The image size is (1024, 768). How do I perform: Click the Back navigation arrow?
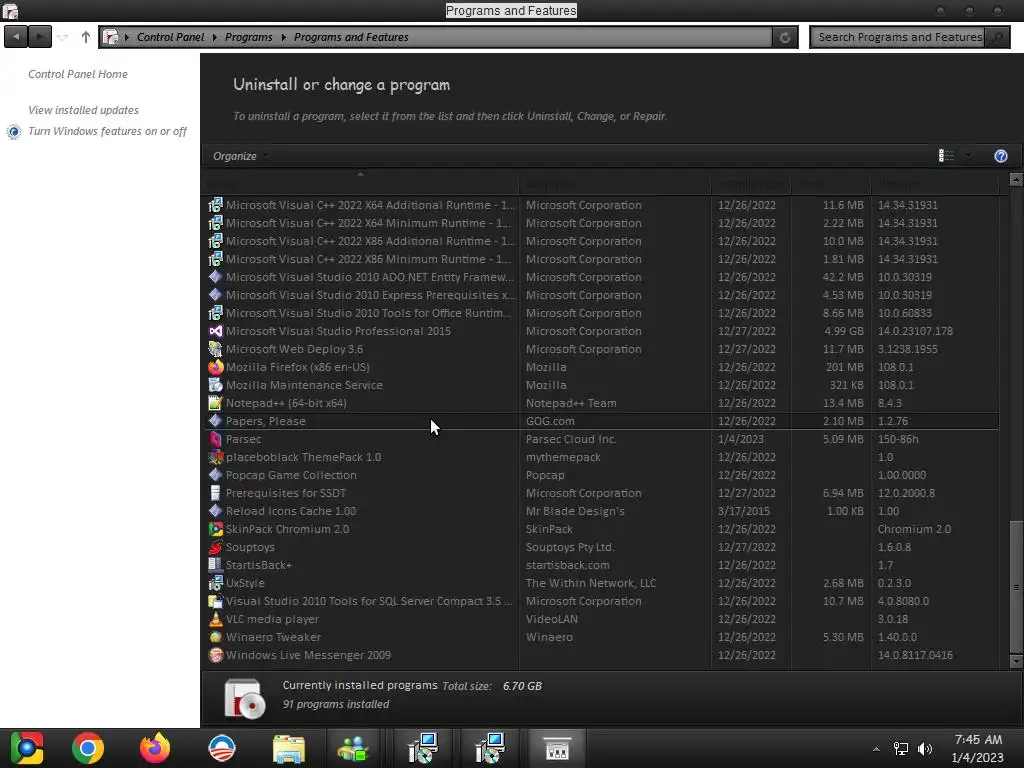[x=16, y=37]
